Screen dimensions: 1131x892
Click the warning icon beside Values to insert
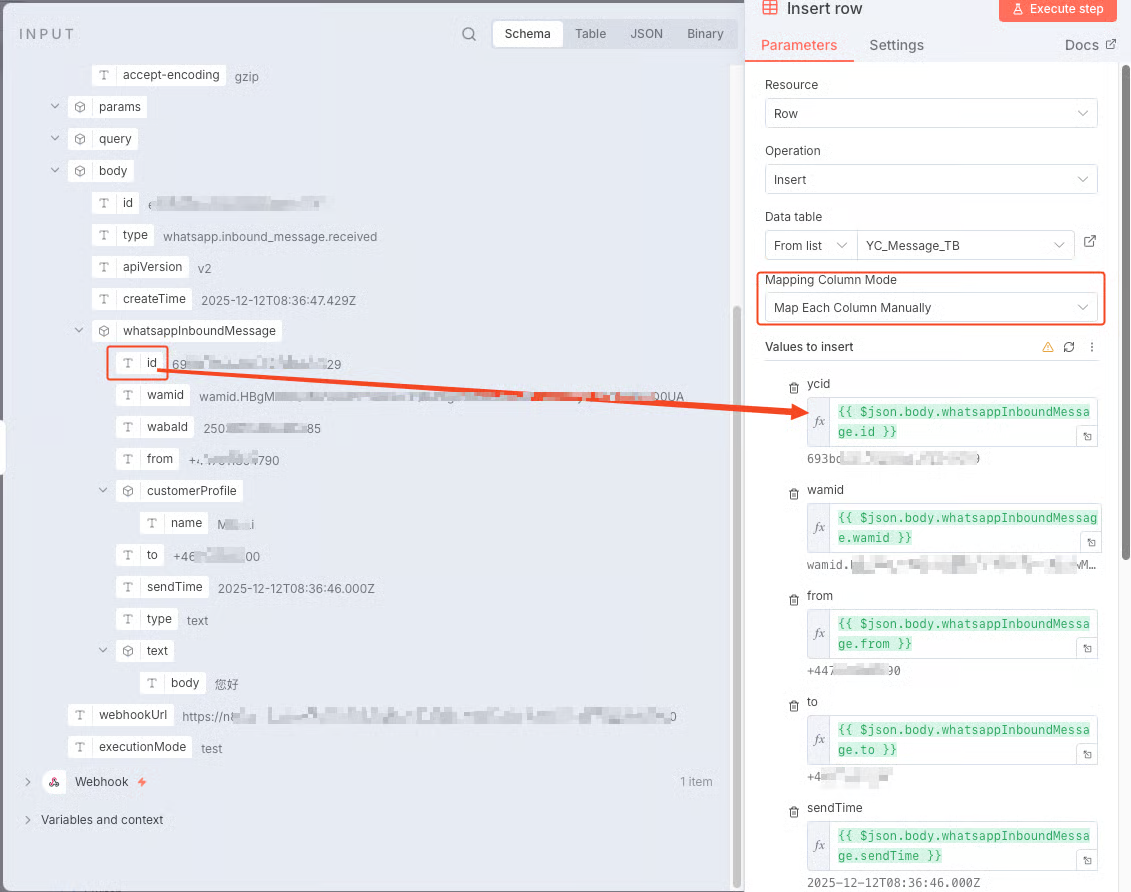pos(1047,347)
